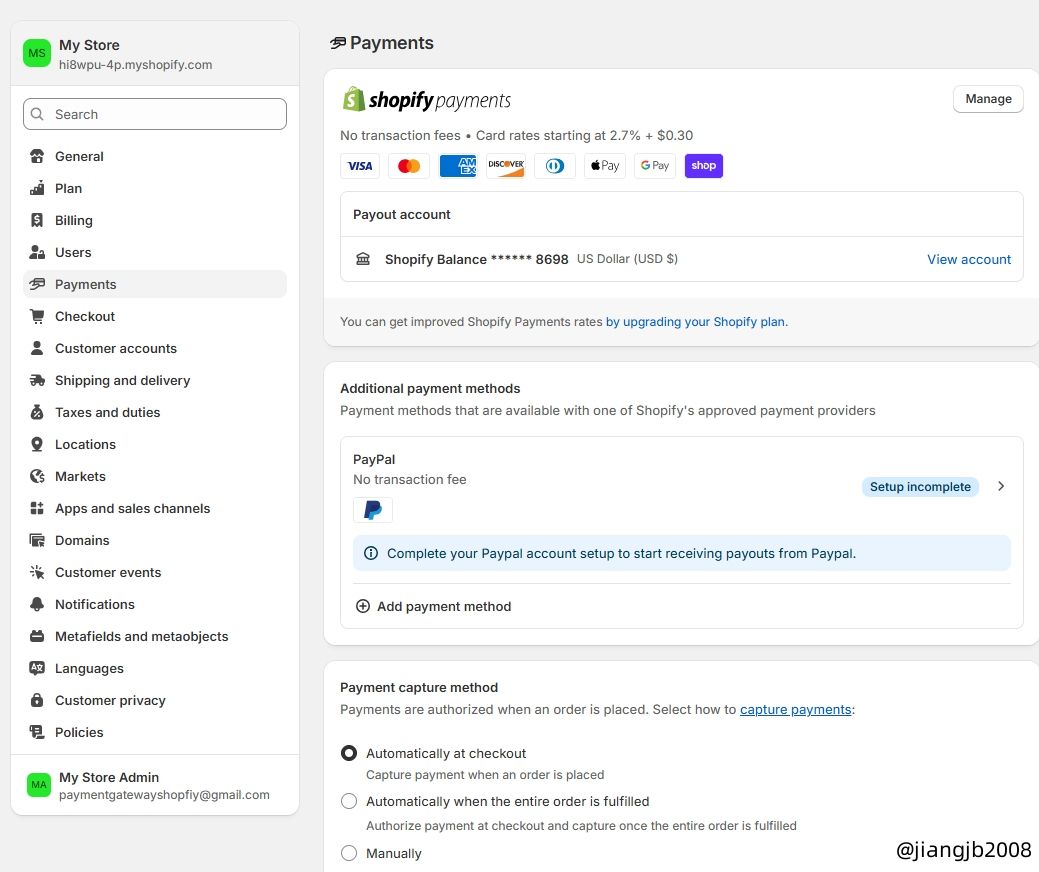Select capture when entire order is fulfilled
The width and height of the screenshot is (1039, 872).
point(349,801)
